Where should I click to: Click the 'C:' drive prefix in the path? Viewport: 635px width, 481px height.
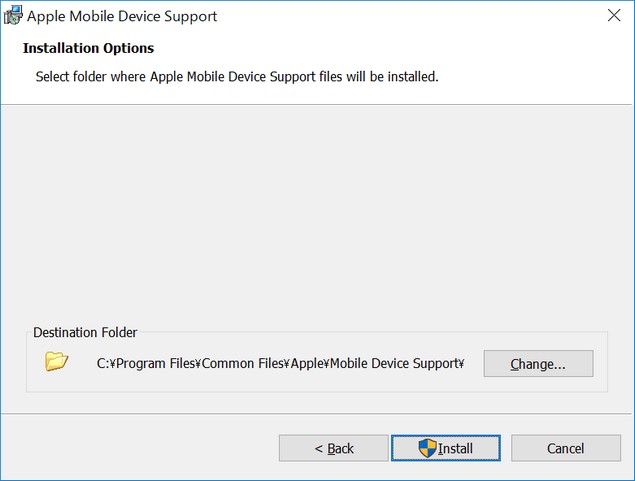coord(101,364)
